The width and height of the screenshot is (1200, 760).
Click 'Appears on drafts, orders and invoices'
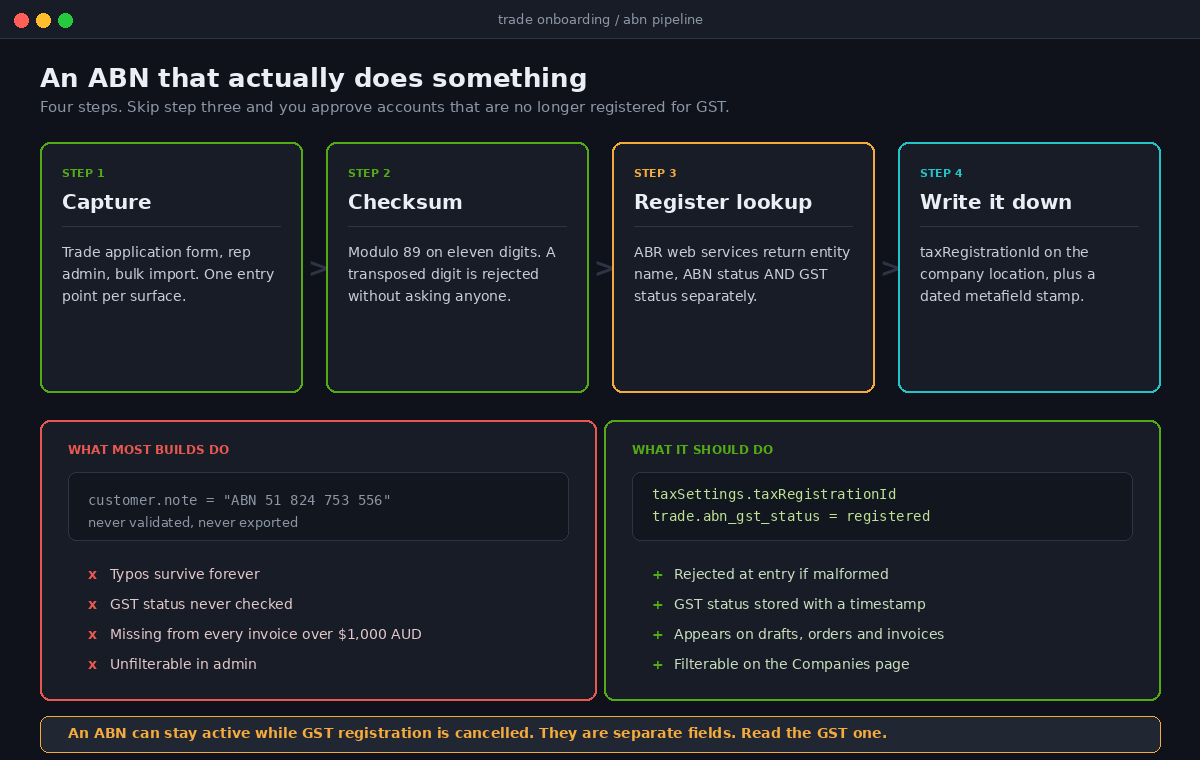point(809,634)
